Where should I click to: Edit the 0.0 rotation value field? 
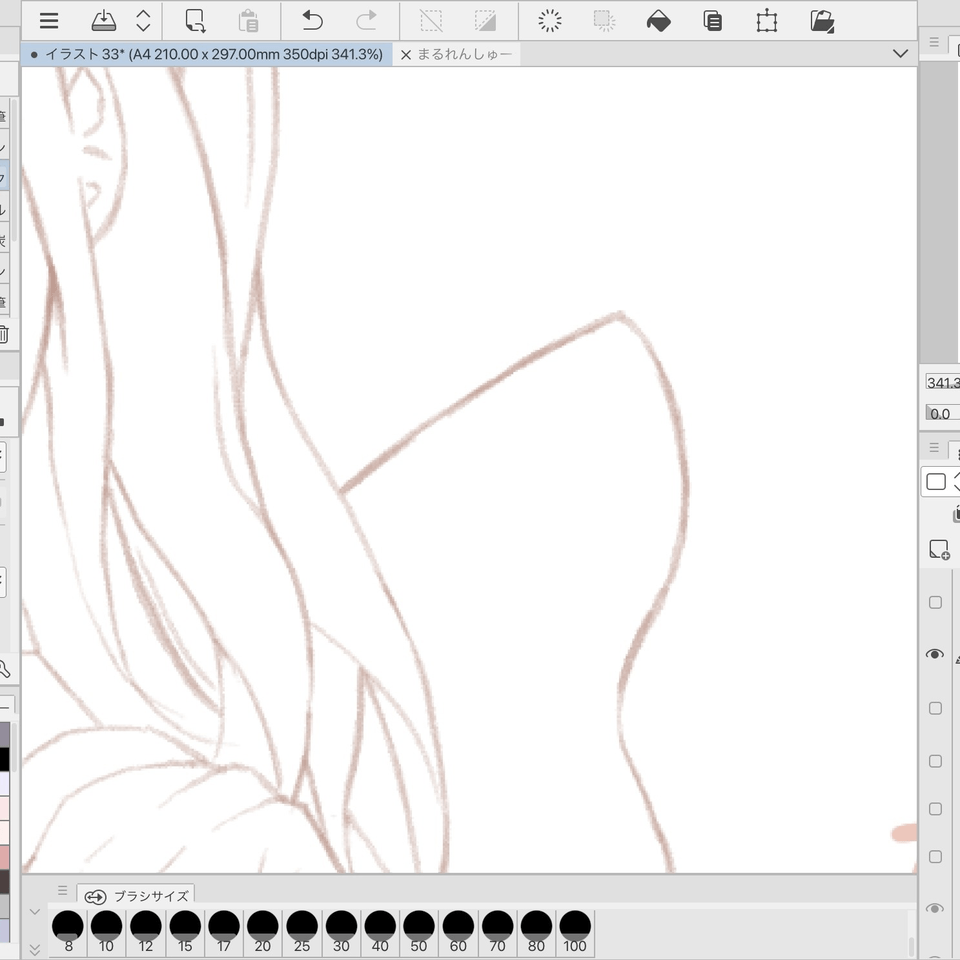coord(942,413)
